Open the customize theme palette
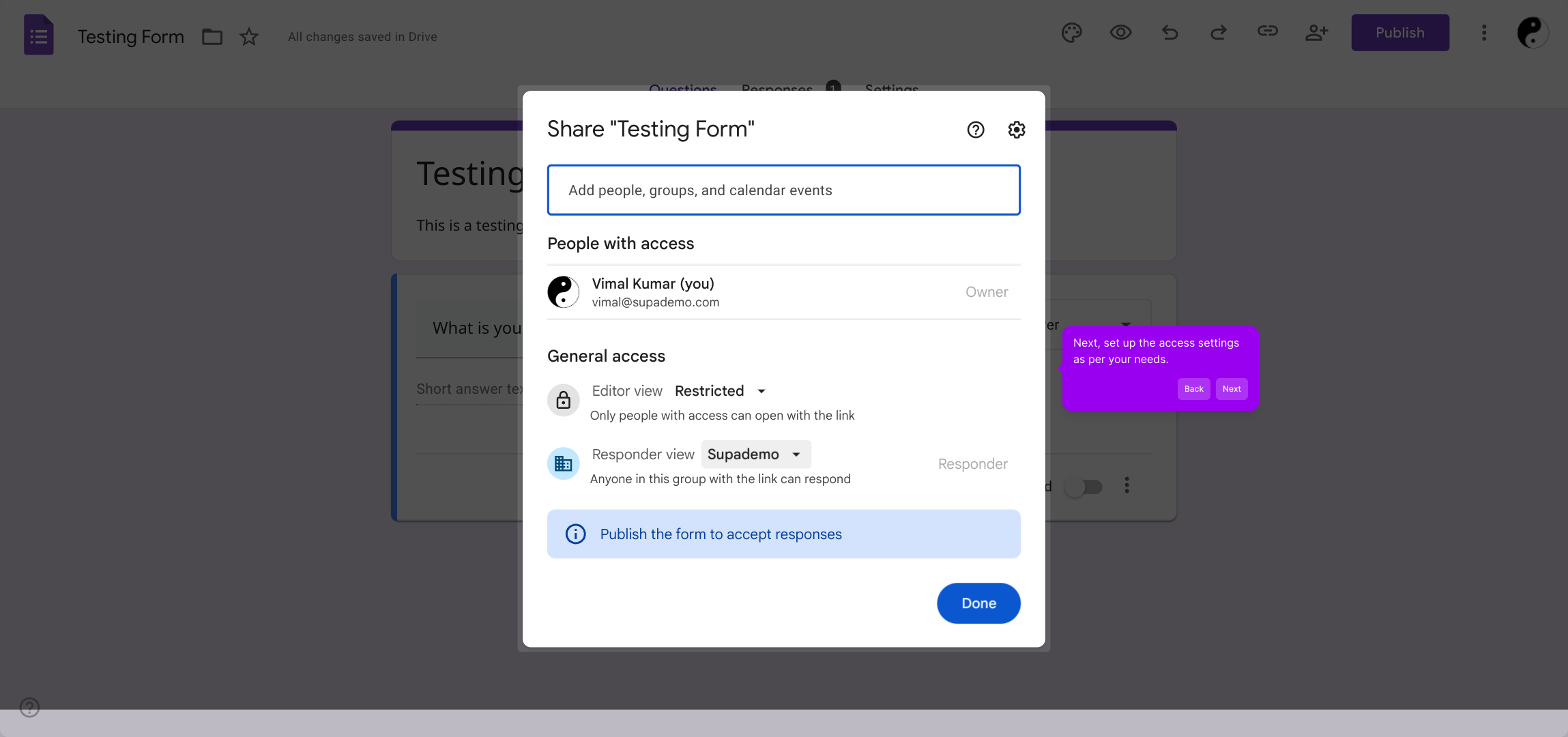Screen dimensions: 1568x737 tap(1072, 32)
